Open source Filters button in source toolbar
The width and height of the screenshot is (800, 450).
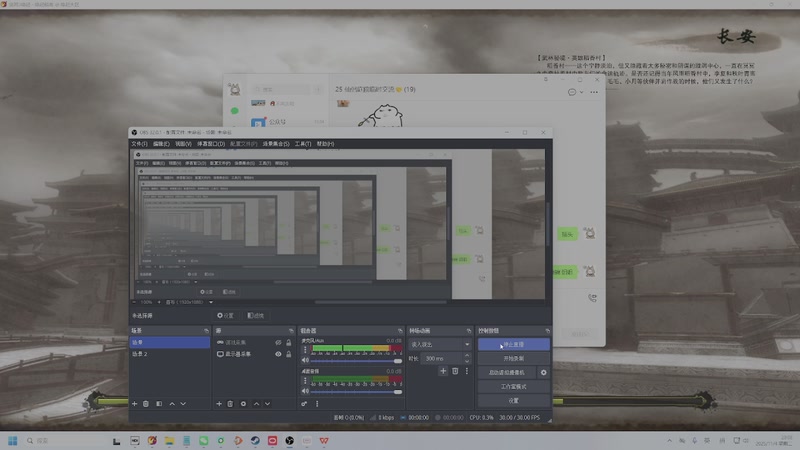[256, 316]
